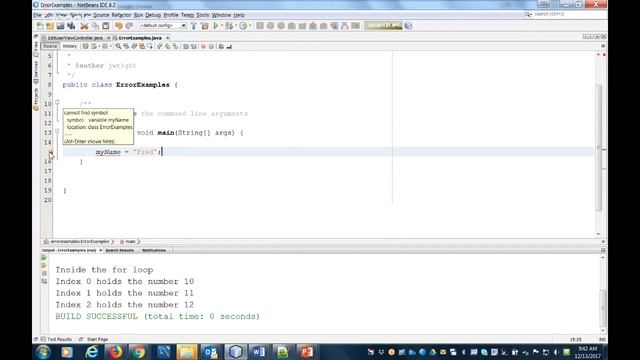Screen dimensions: 640x360
Task: Click the editor Find Selection magnifier icon
Action: click(x=118, y=47)
